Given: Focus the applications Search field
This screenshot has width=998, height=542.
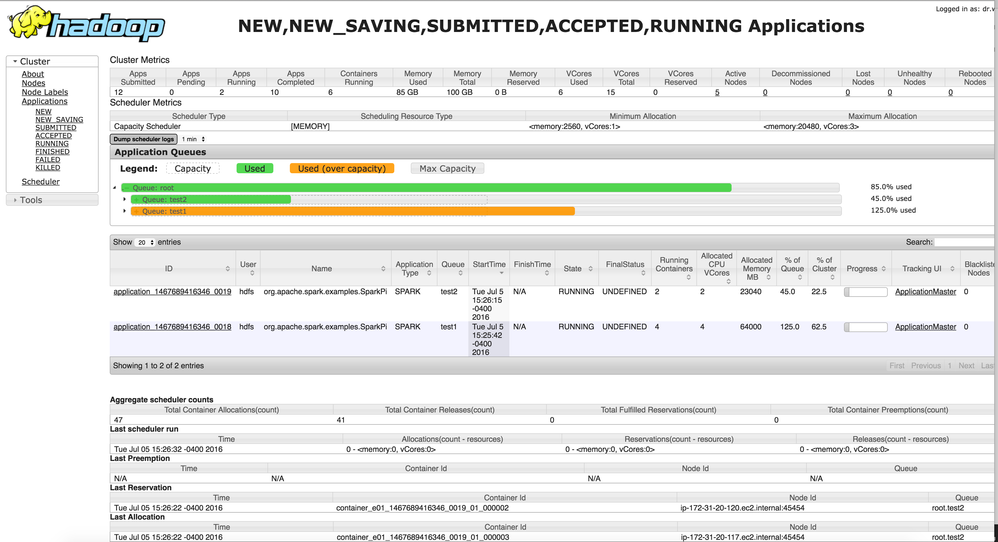Looking at the screenshot, I should [964, 242].
